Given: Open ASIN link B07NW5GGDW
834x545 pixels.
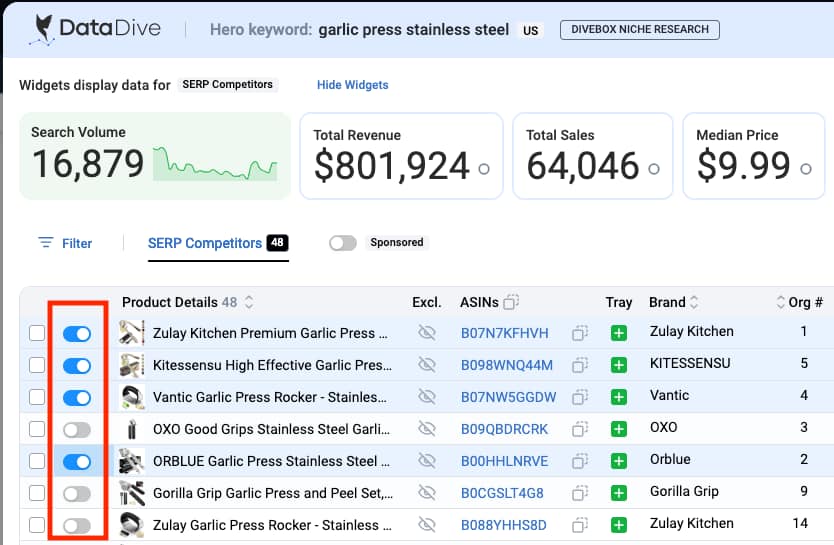Looking at the screenshot, I should 508,397.
